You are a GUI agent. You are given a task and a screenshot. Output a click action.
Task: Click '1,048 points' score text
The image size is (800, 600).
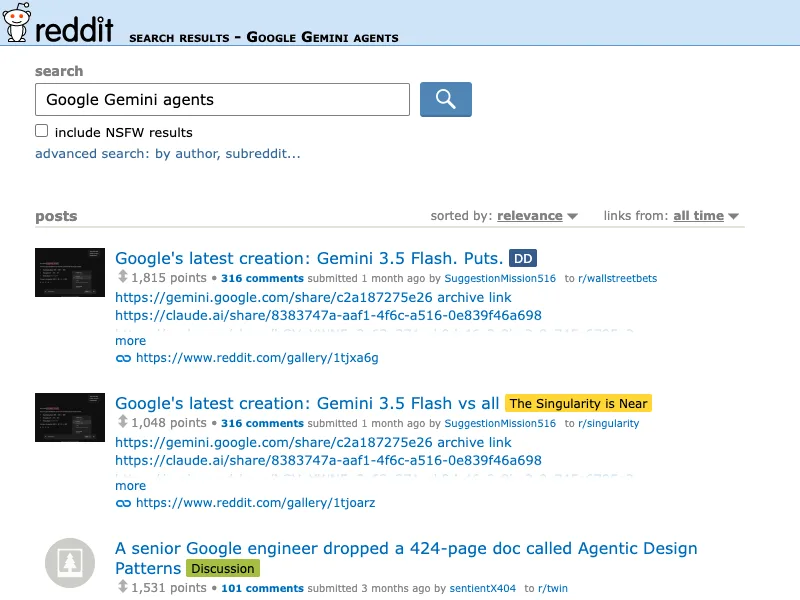[169, 423]
